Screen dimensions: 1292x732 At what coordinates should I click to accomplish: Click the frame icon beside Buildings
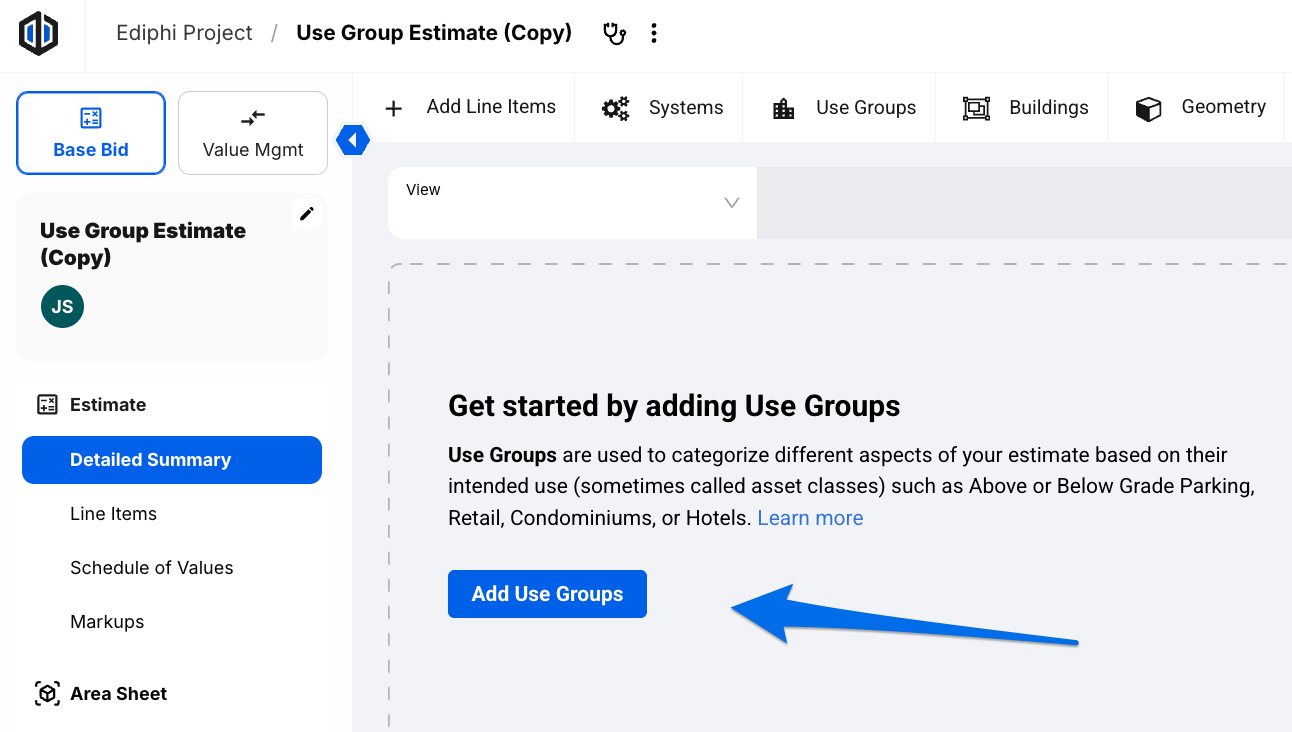(x=976, y=108)
